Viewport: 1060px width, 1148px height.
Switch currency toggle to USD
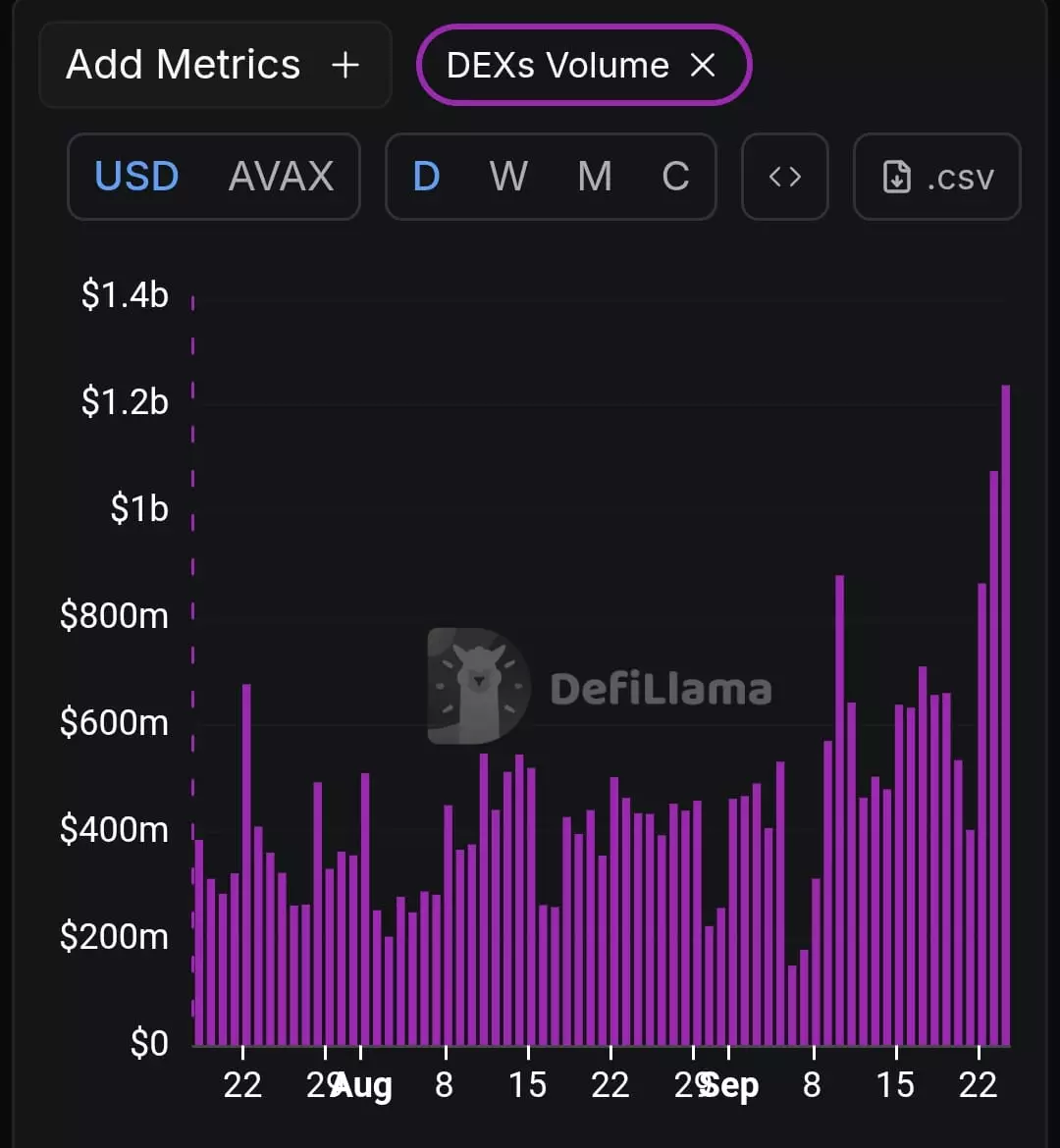coord(137,177)
